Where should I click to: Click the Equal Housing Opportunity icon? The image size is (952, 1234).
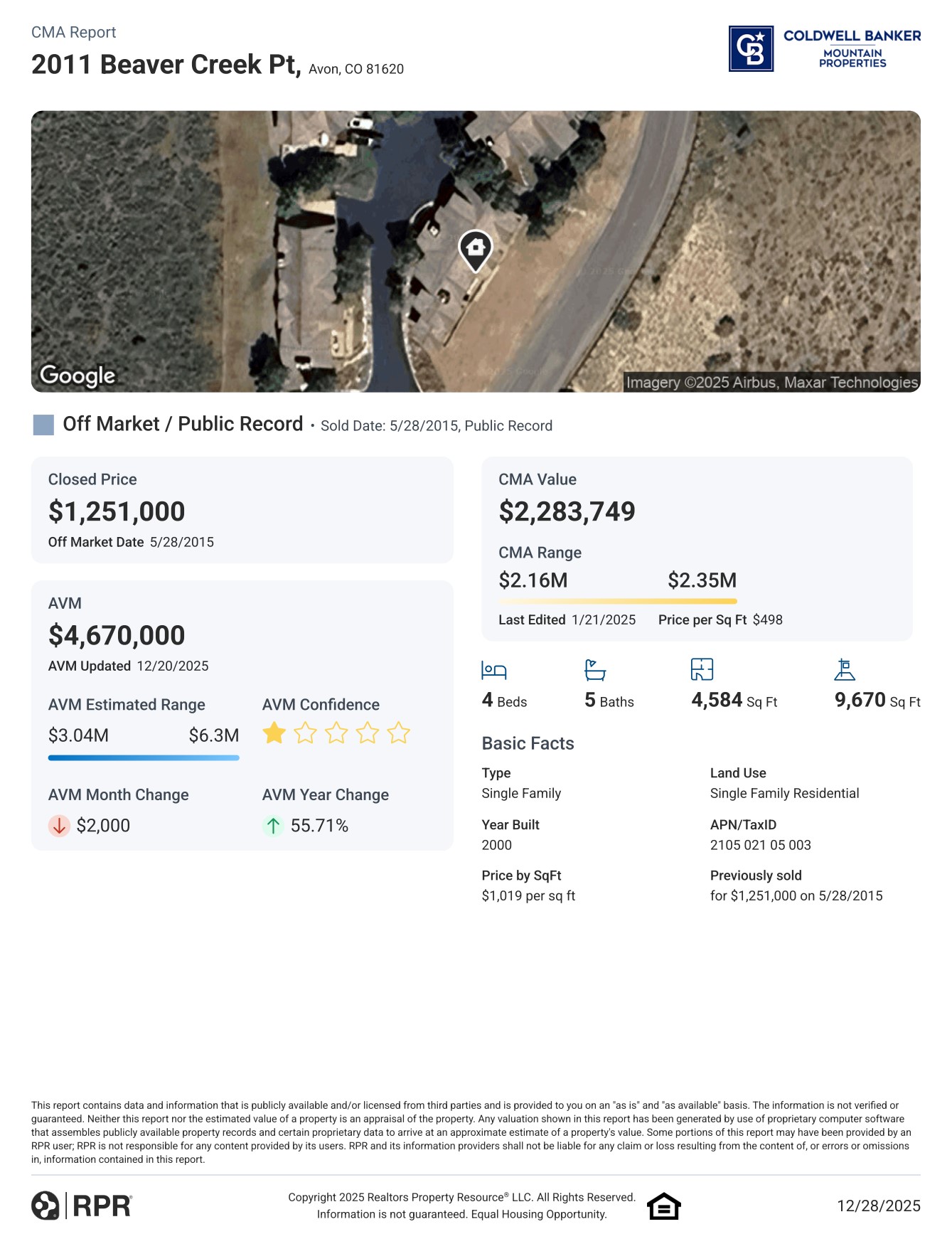tap(663, 1206)
